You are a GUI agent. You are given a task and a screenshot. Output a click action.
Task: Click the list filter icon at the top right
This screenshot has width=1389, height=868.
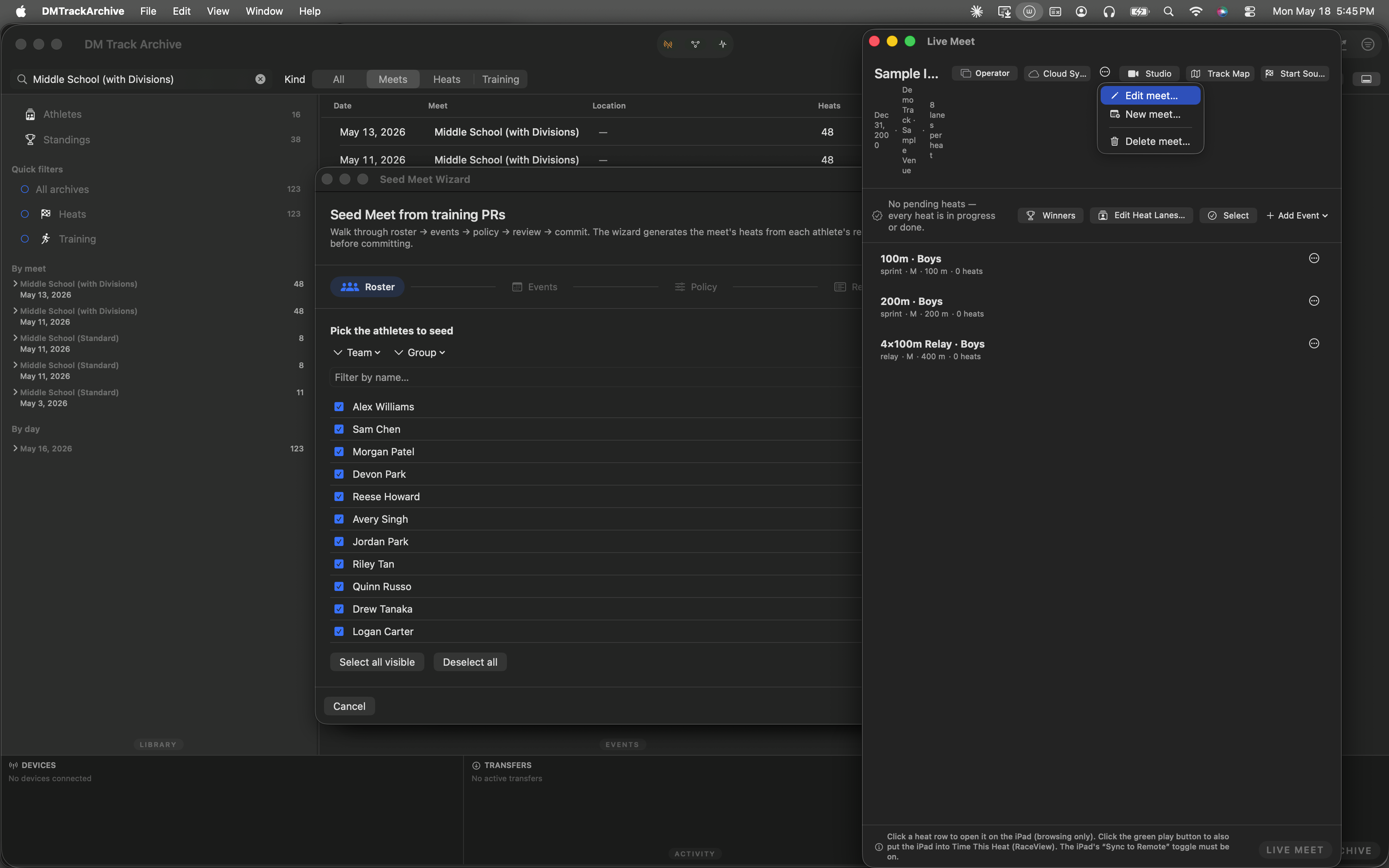coord(1368,44)
